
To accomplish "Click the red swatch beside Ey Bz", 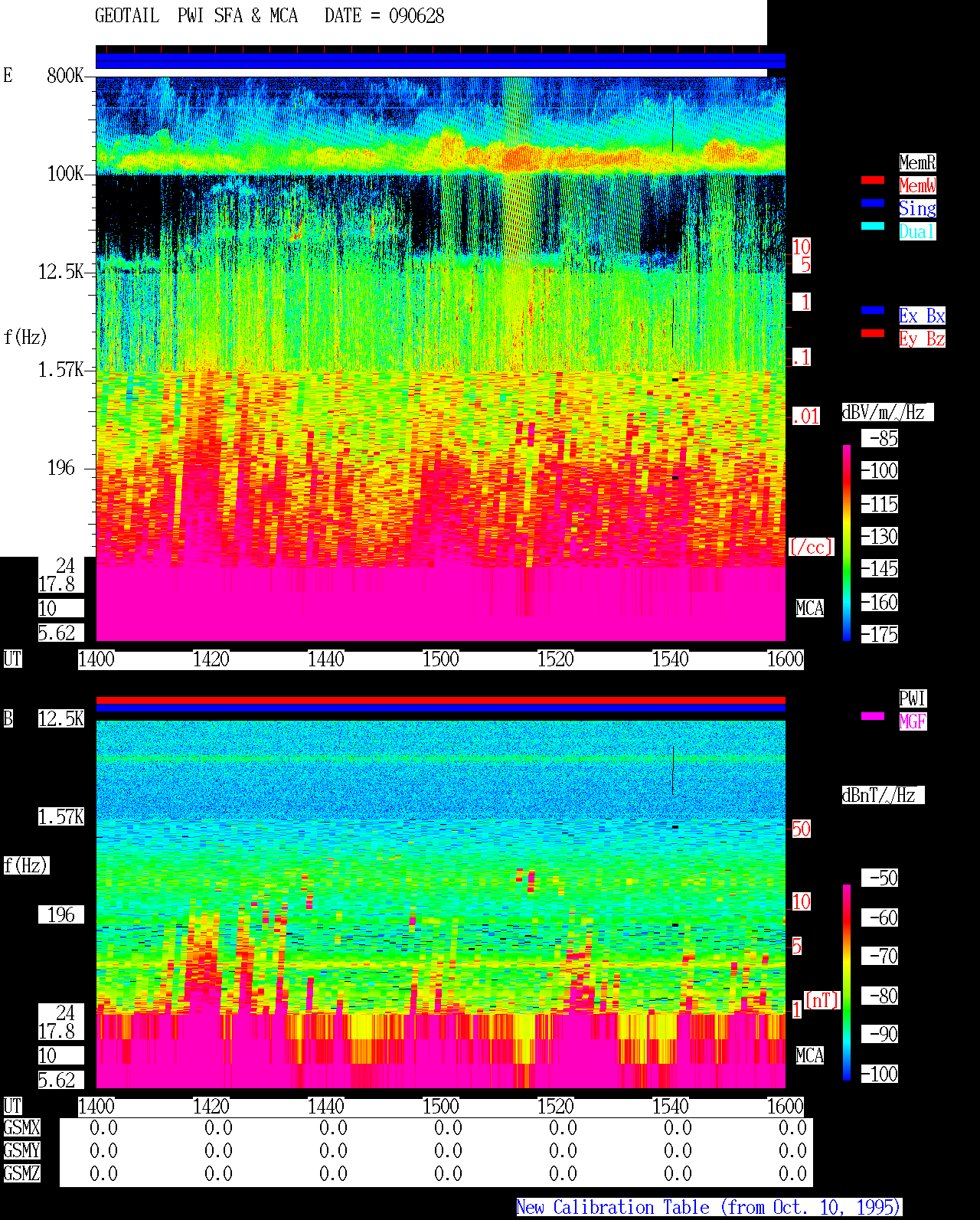I will [x=873, y=333].
